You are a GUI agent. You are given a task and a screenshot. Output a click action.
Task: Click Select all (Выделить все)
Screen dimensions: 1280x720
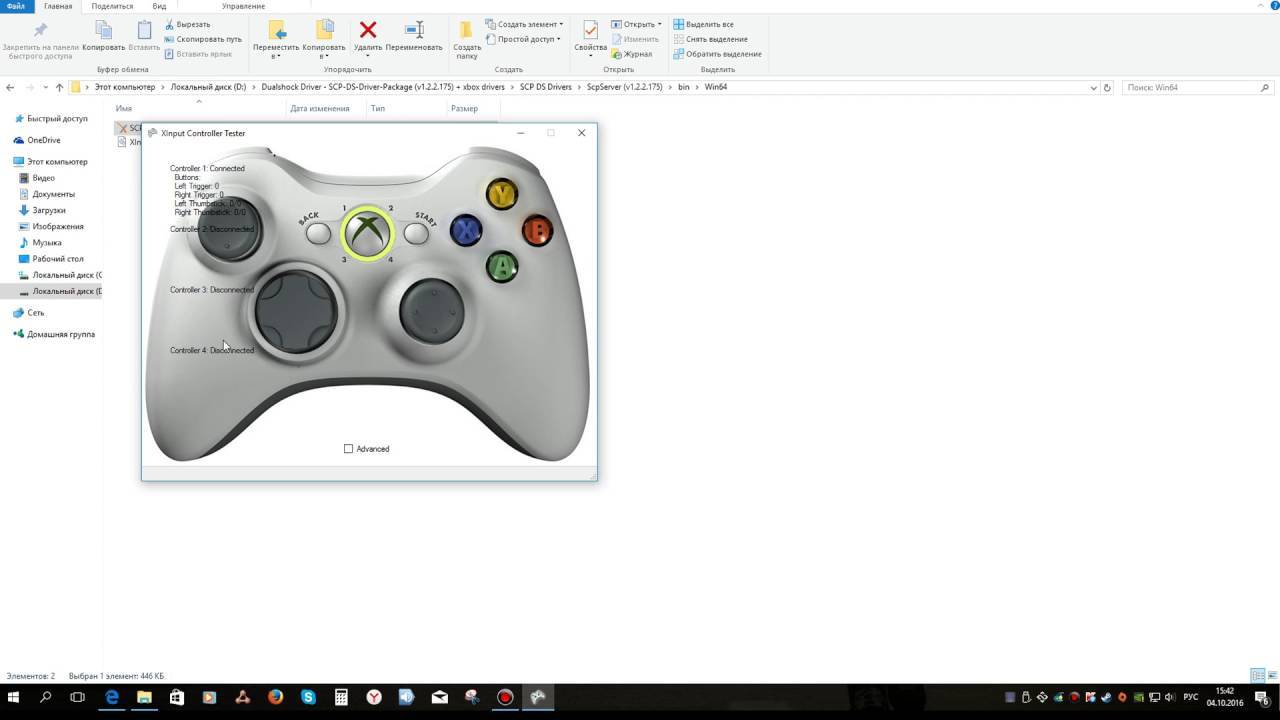pos(703,24)
